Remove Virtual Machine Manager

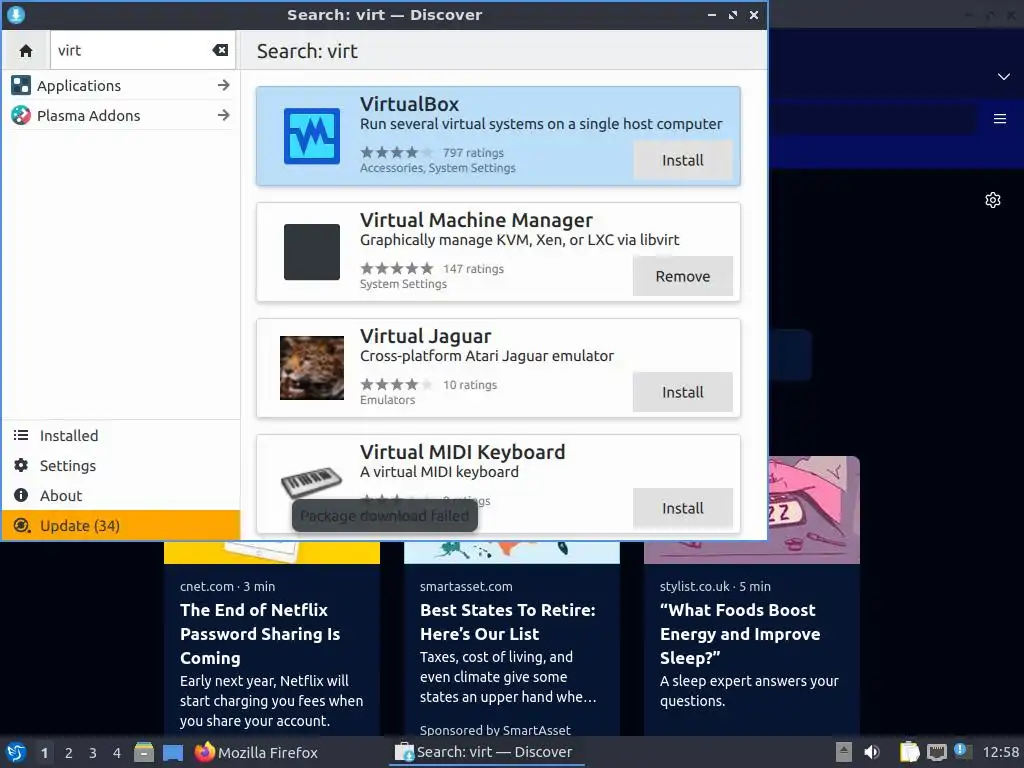682,276
